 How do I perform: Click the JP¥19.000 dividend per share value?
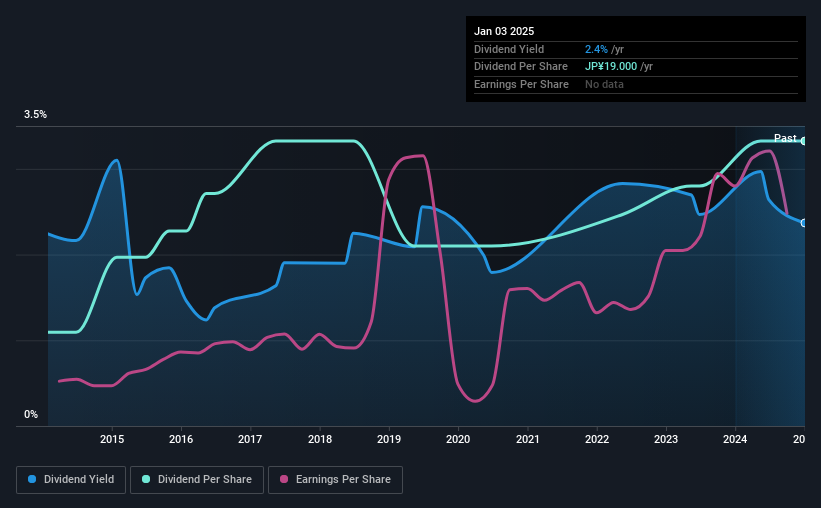coord(611,67)
